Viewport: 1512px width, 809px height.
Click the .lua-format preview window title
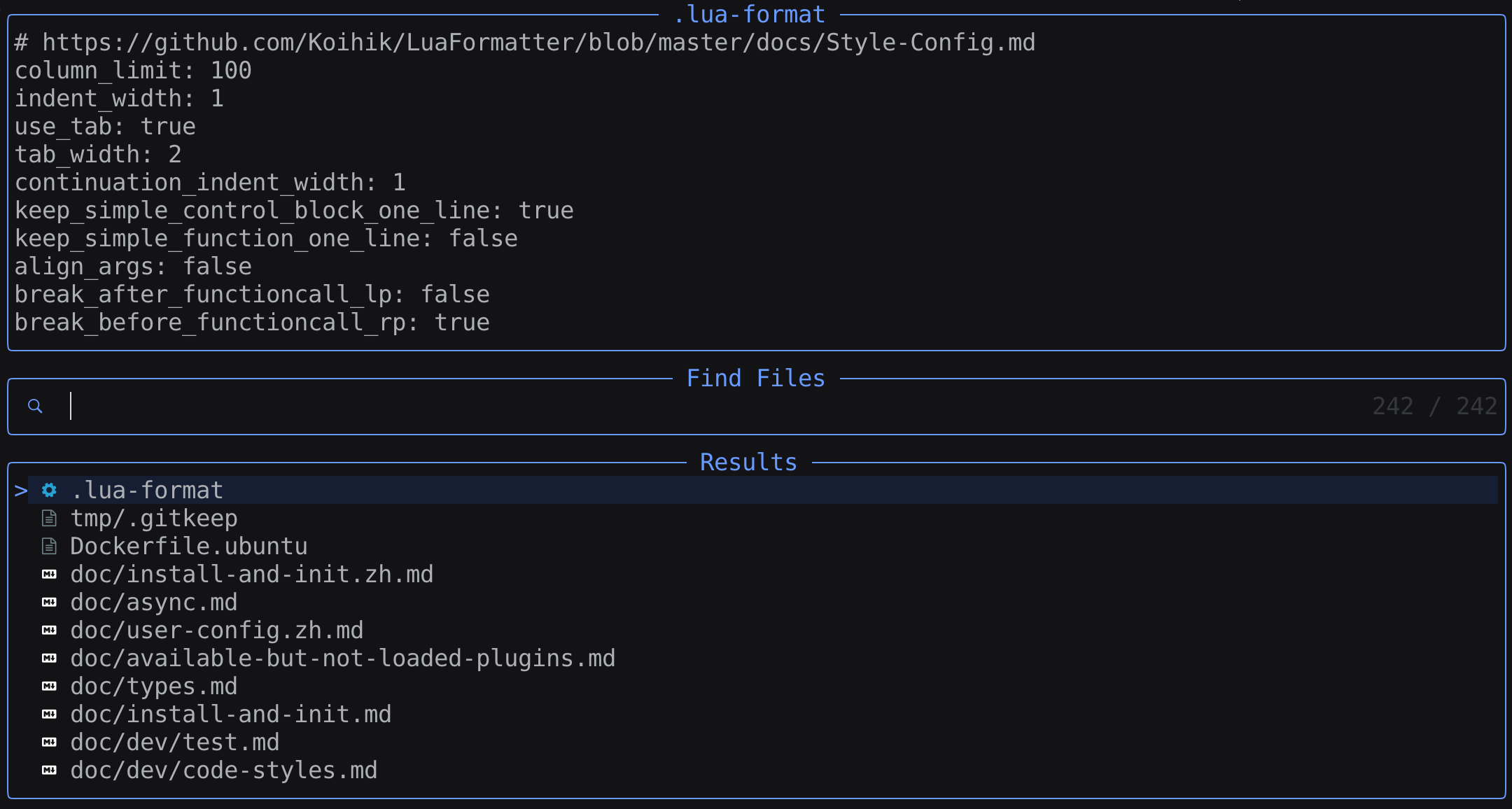coord(749,15)
